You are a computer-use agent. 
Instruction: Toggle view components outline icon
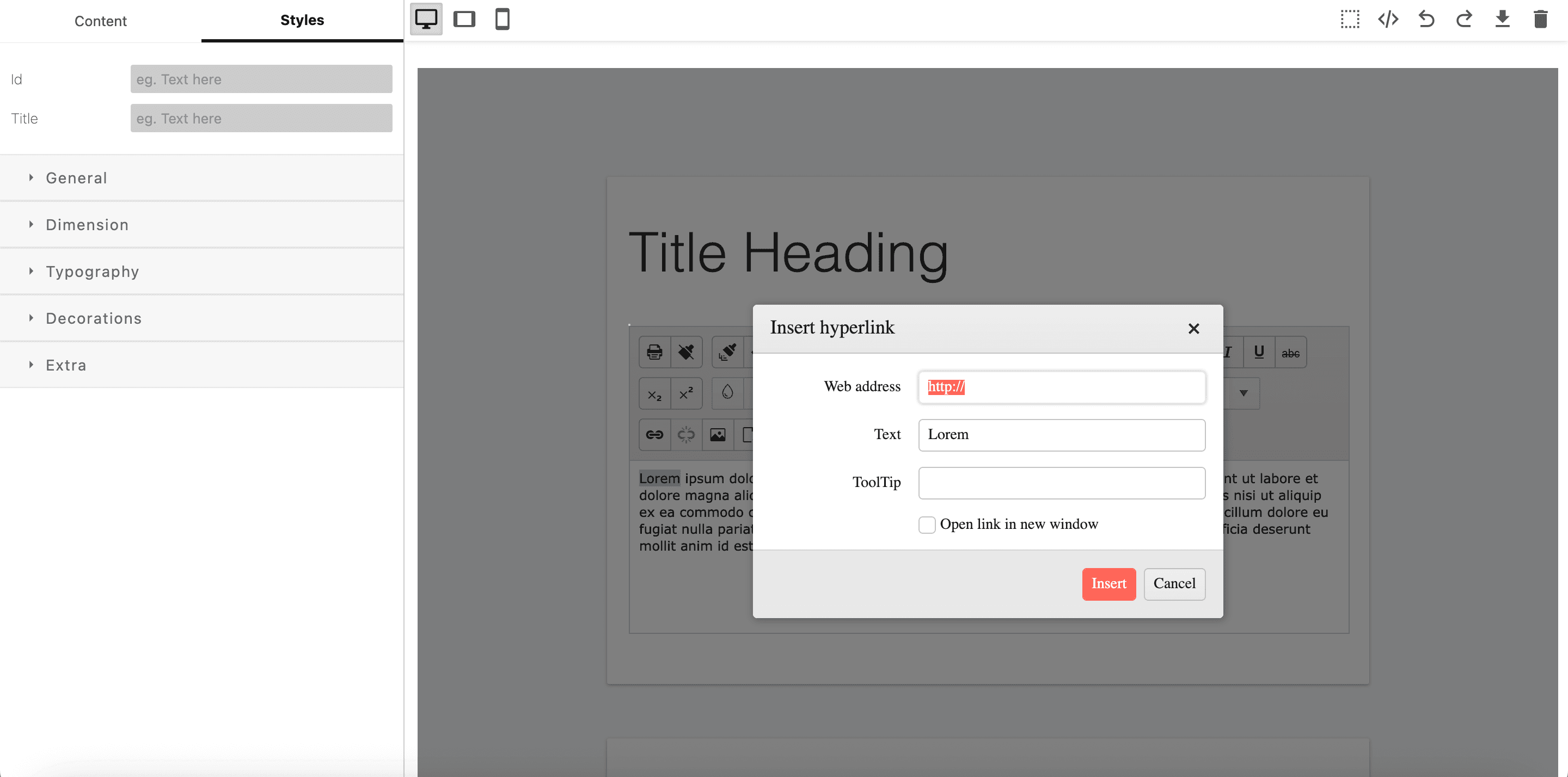[x=1350, y=20]
